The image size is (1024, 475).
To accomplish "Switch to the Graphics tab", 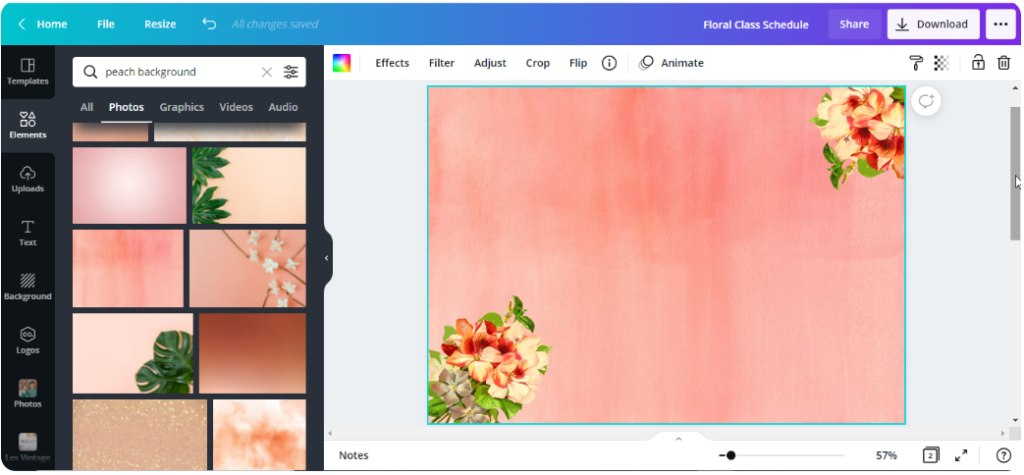I will (x=181, y=107).
